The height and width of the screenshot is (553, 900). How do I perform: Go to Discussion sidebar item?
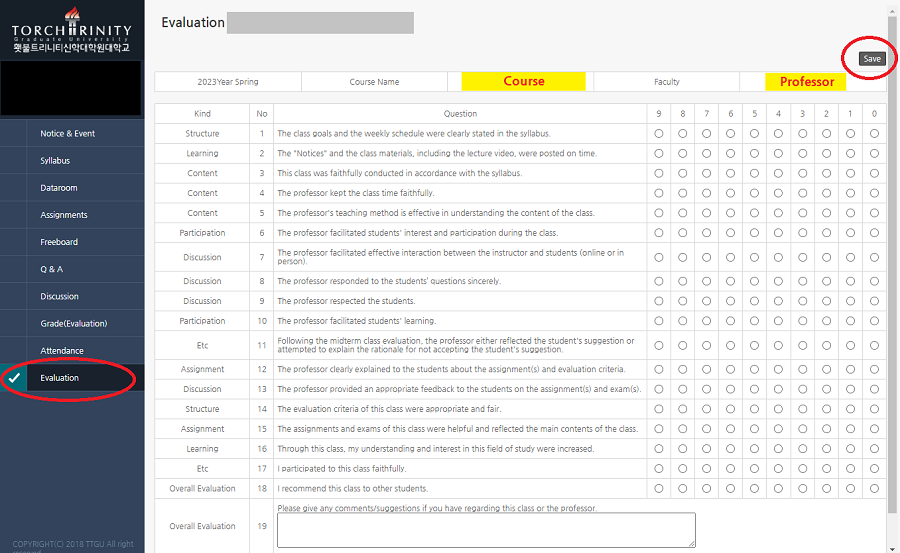(59, 296)
